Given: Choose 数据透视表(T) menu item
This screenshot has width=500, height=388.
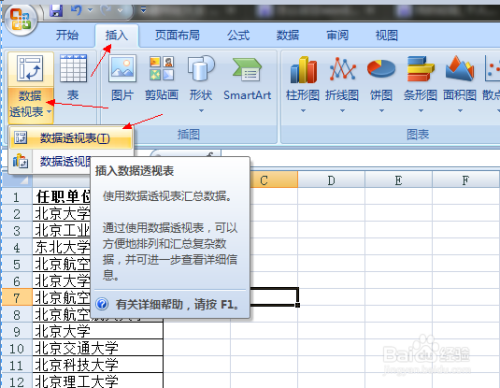Looking at the screenshot, I should pos(71,138).
